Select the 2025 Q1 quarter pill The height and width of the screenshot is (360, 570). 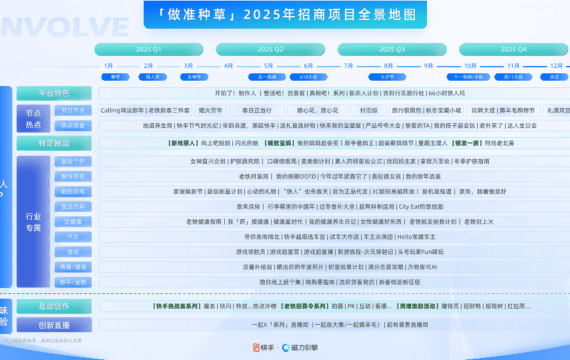(149, 49)
